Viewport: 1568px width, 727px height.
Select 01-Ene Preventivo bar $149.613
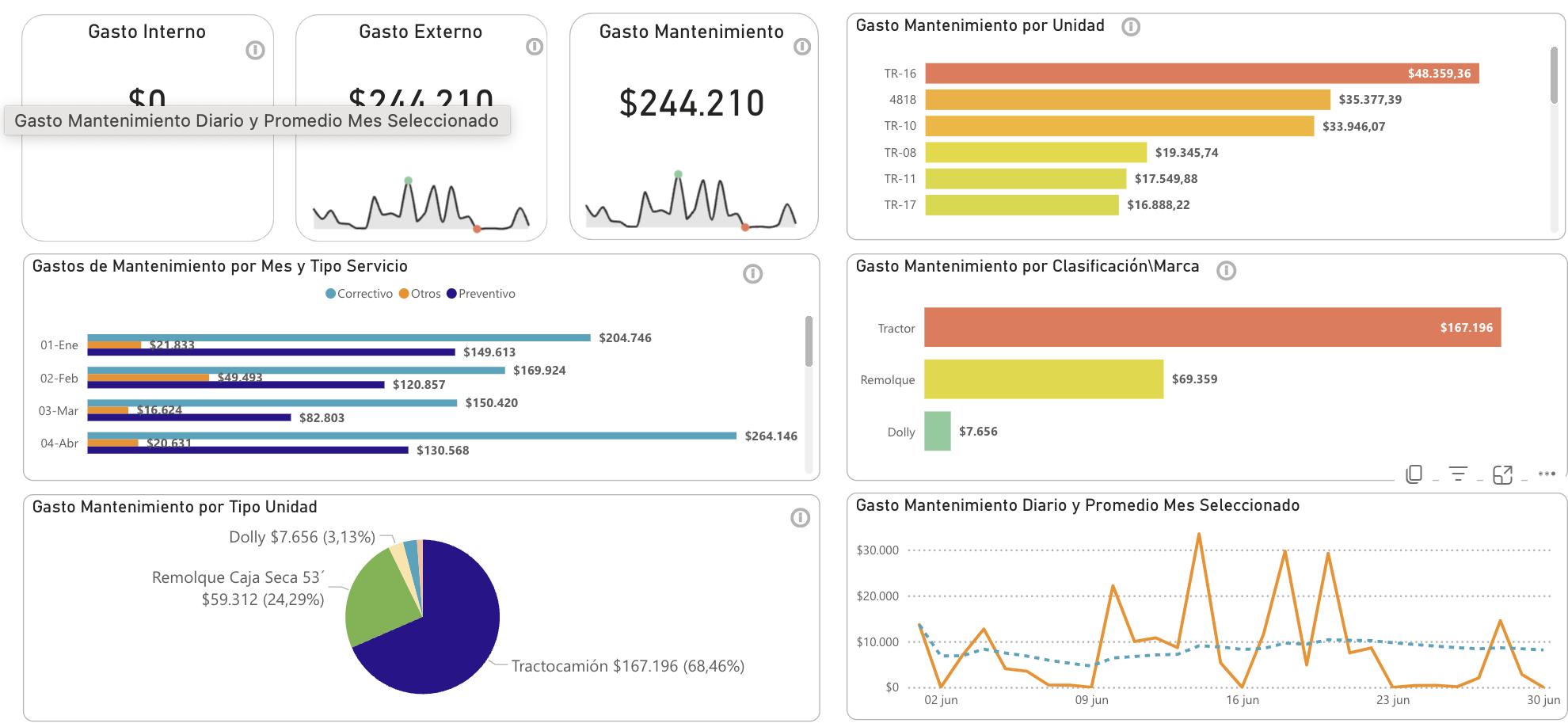coord(271,352)
